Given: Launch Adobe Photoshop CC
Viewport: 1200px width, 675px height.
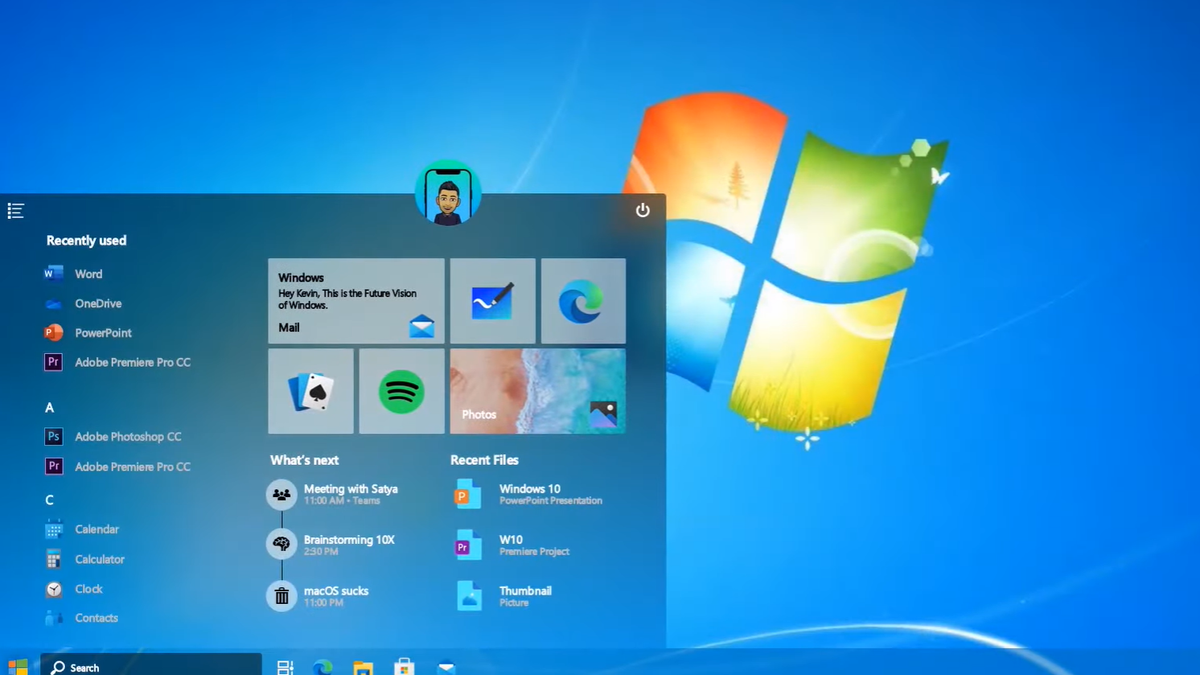Looking at the screenshot, I should pyautogui.click(x=113, y=437).
